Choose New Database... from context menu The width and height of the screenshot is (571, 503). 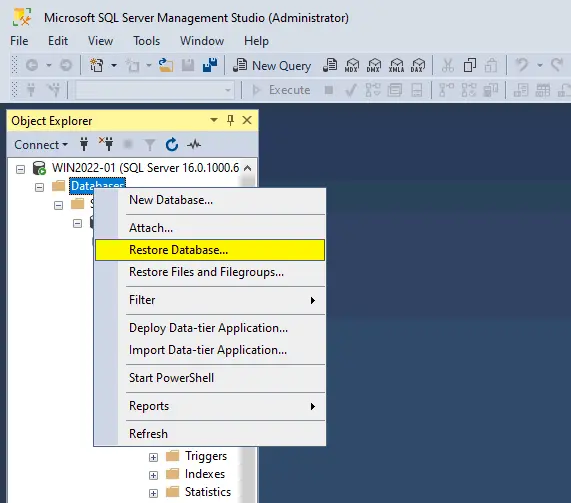point(210,200)
